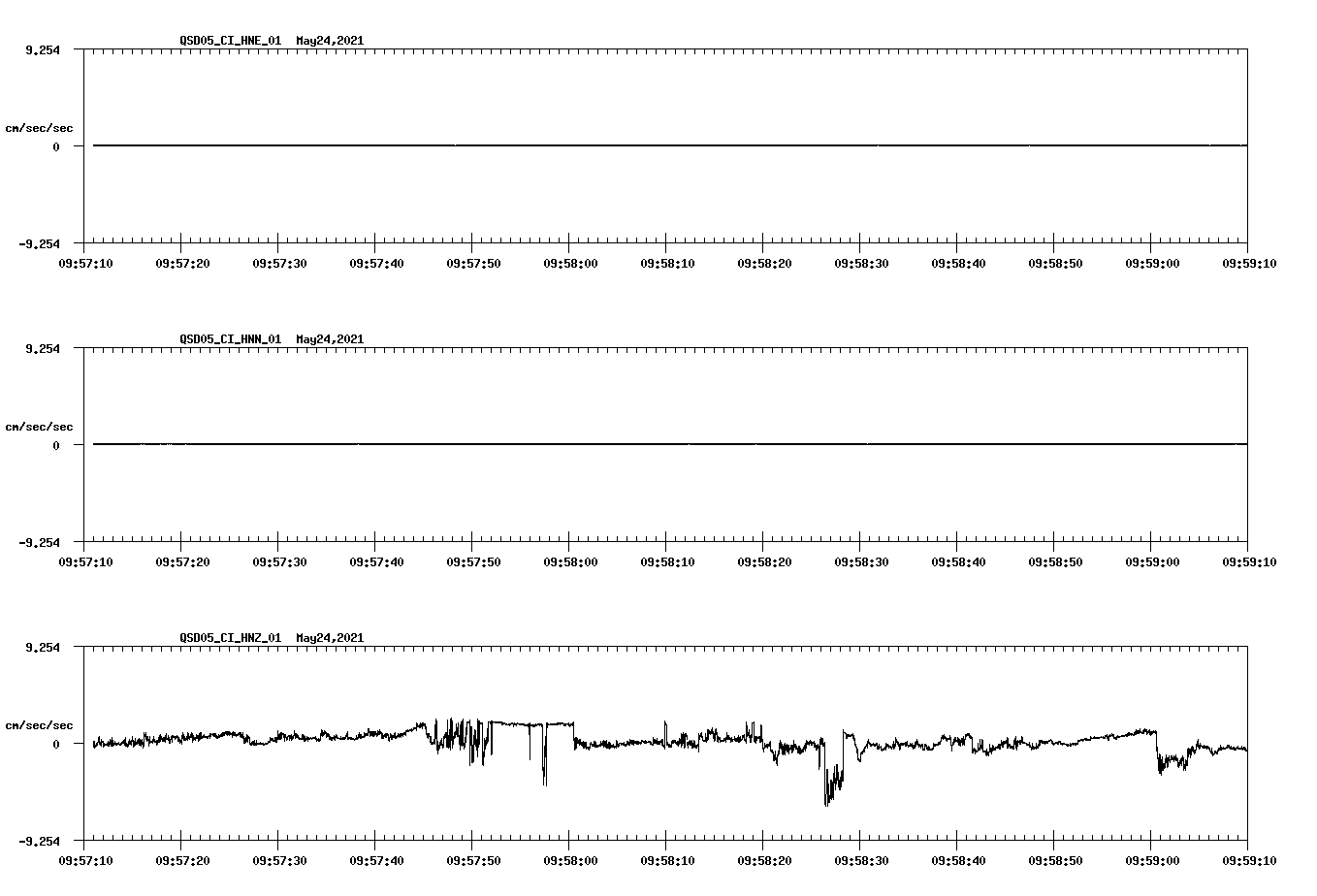Click the flat HNE waveform trace
1317x896 pixels.
pyautogui.click(x=582, y=146)
